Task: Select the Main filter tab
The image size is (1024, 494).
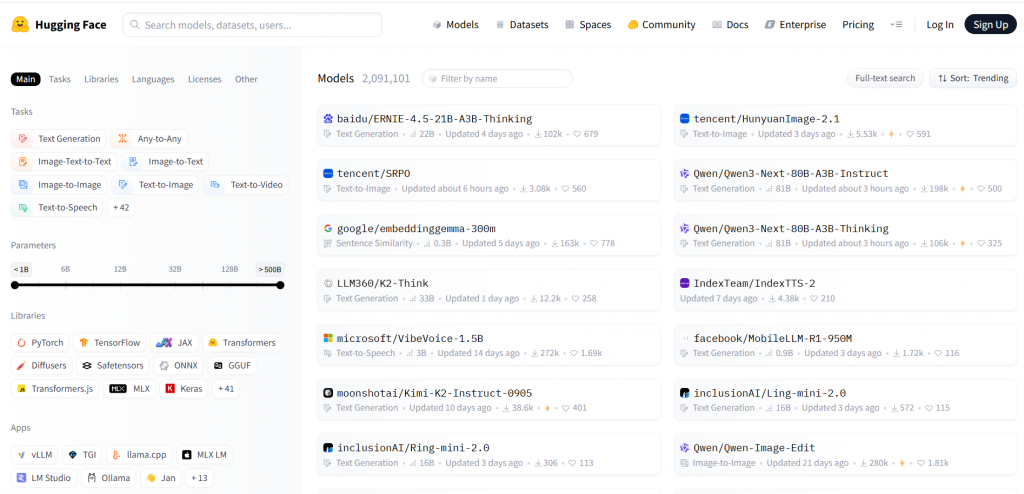Action: tap(25, 79)
